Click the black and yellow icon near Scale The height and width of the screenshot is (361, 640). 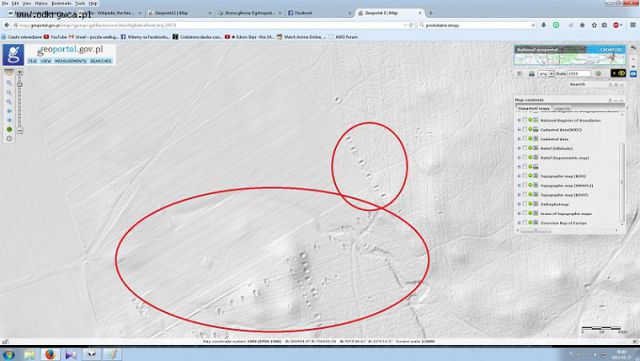(618, 74)
